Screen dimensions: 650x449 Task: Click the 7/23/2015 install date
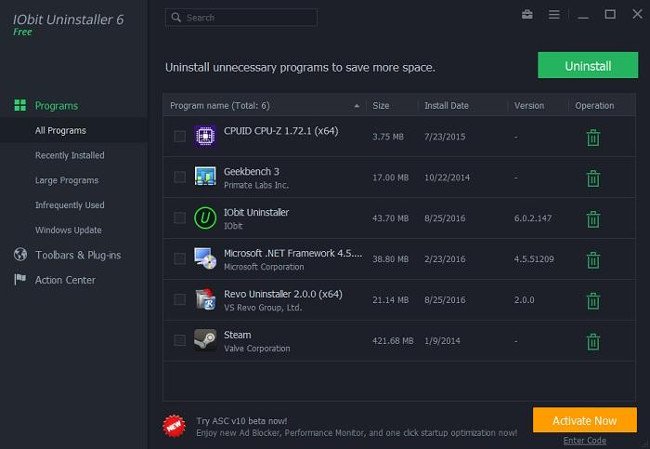444,137
